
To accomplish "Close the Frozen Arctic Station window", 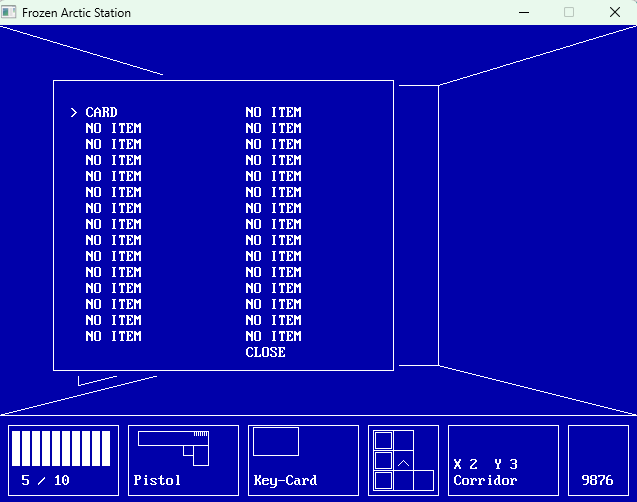I will [x=615, y=12].
